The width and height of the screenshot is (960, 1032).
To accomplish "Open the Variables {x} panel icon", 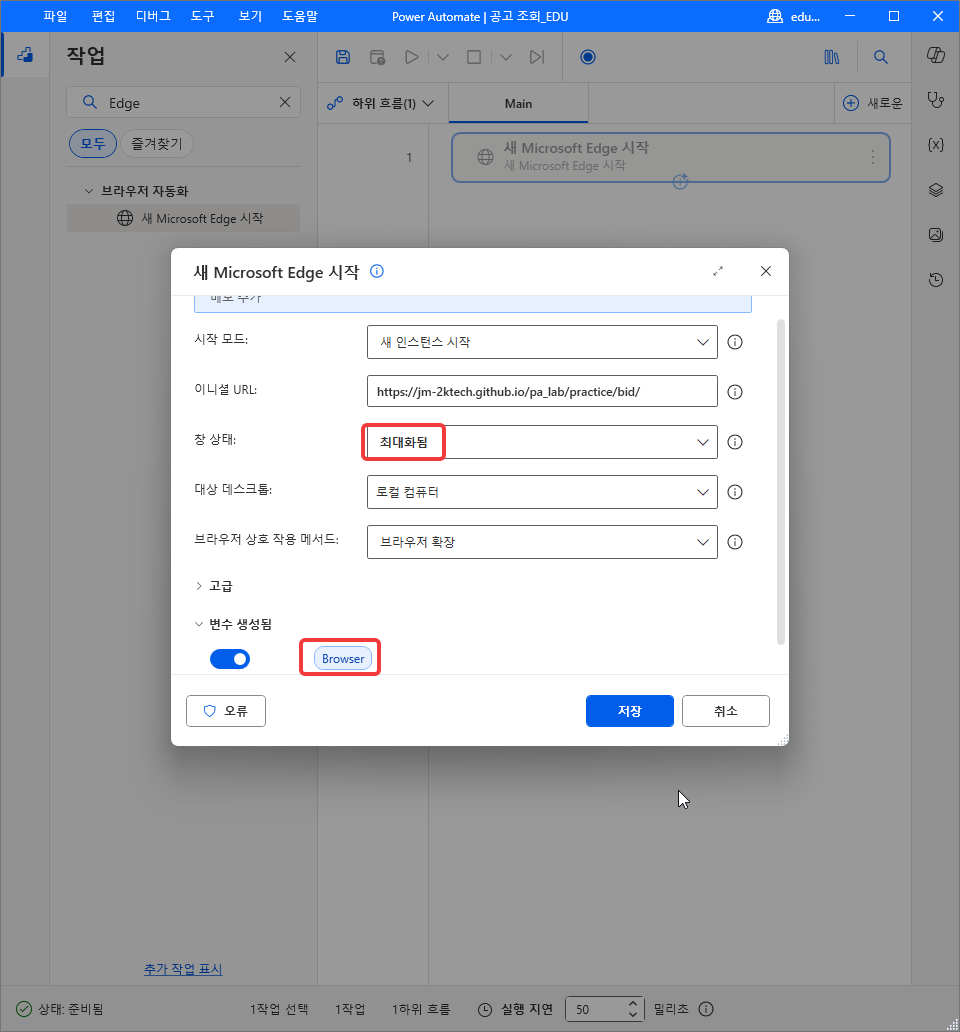I will coord(936,145).
